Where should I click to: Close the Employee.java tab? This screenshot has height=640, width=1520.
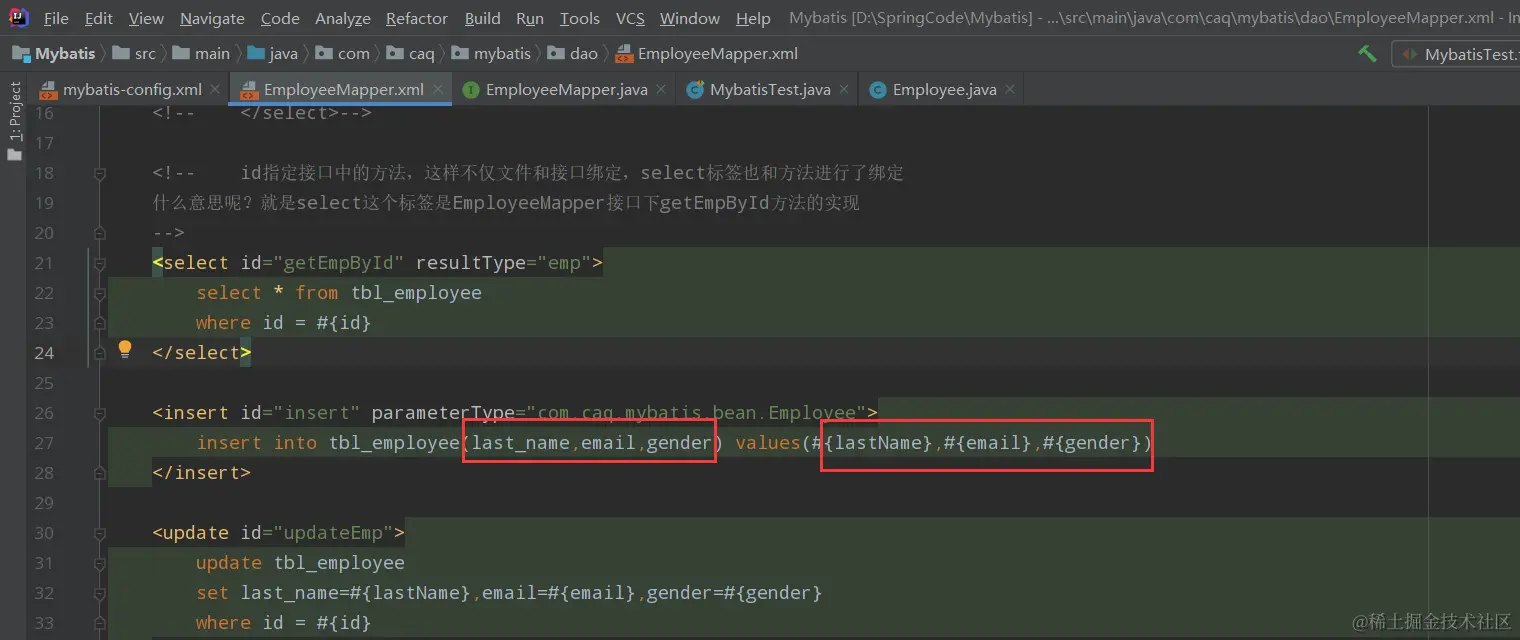click(x=1010, y=89)
